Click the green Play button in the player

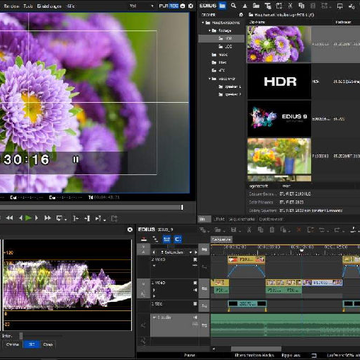(28, 218)
